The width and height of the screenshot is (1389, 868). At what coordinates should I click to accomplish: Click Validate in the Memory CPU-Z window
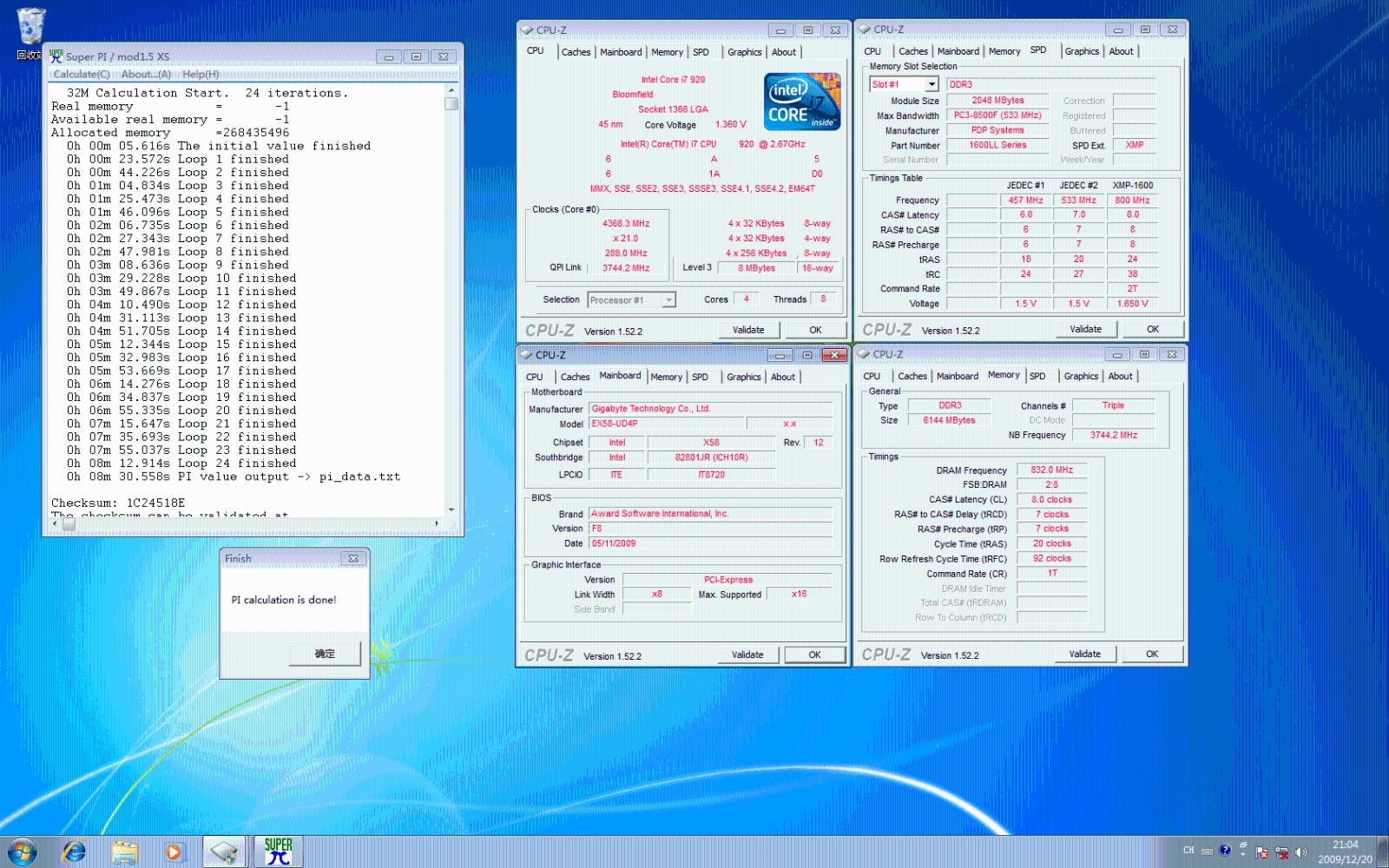pos(1084,654)
